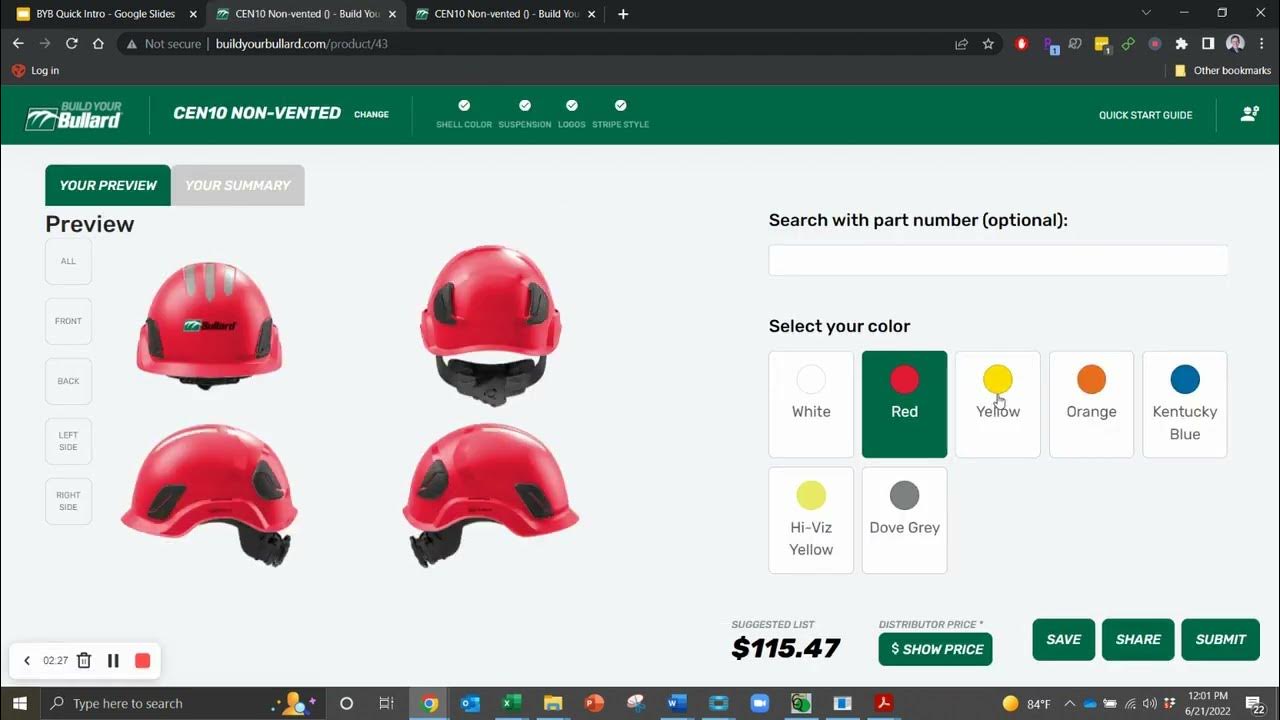Click the Change product link

371,114
